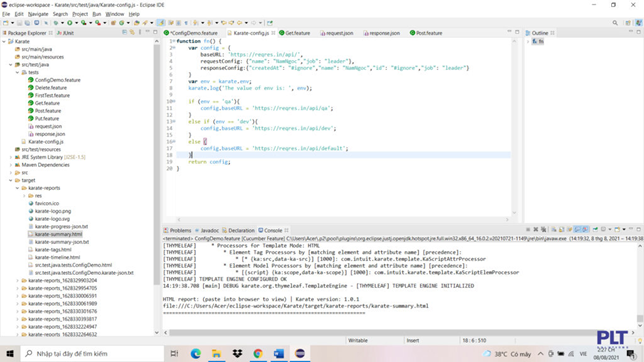Click the search magnifier at top right
This screenshot has height=362, width=644.
point(615,23)
